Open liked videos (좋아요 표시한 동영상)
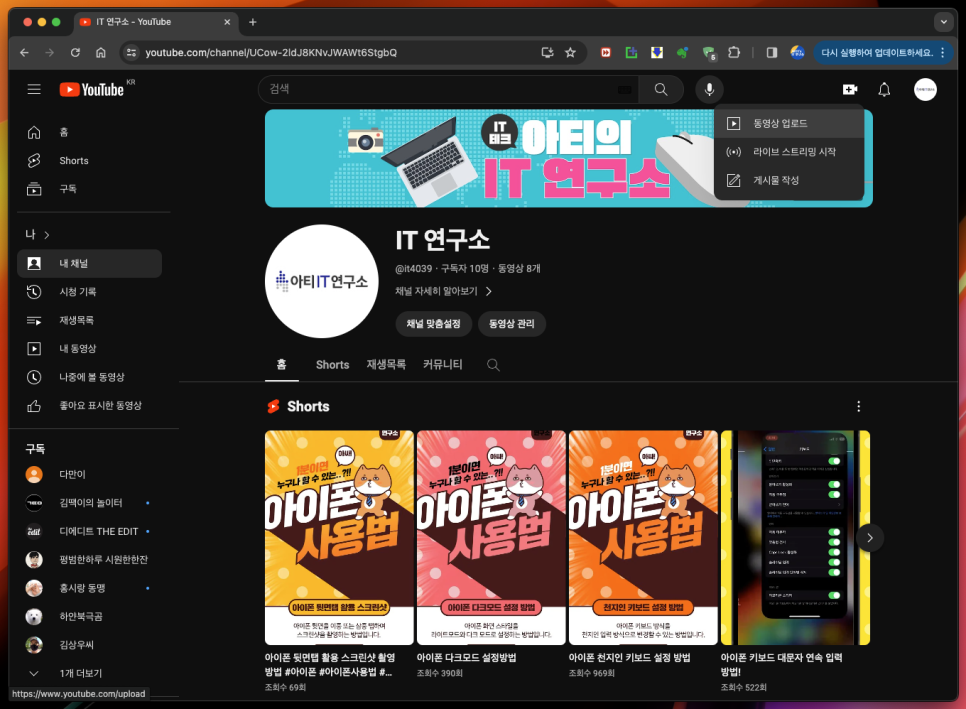The image size is (966, 709). pos(90,405)
